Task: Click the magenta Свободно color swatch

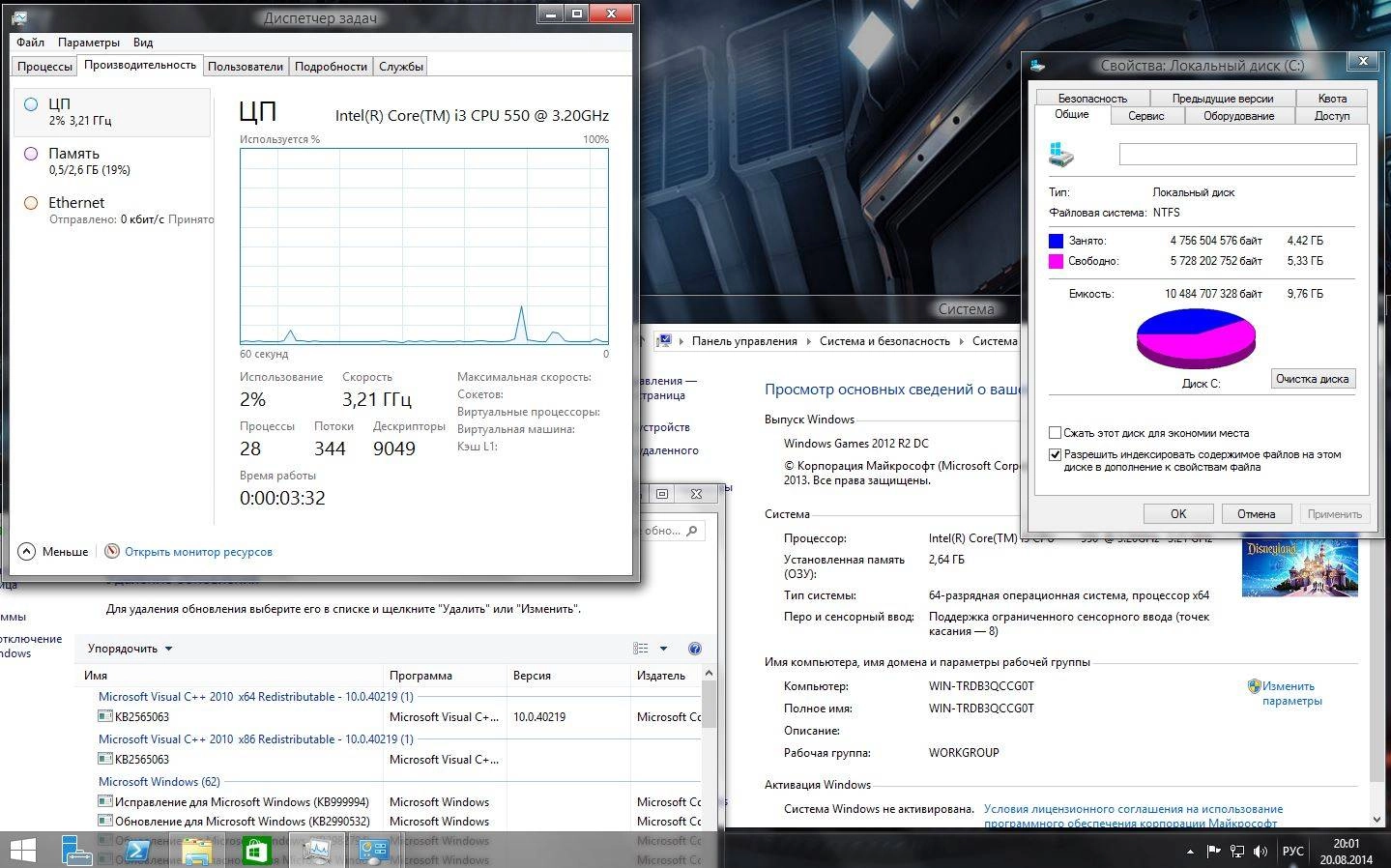Action: 1056,261
